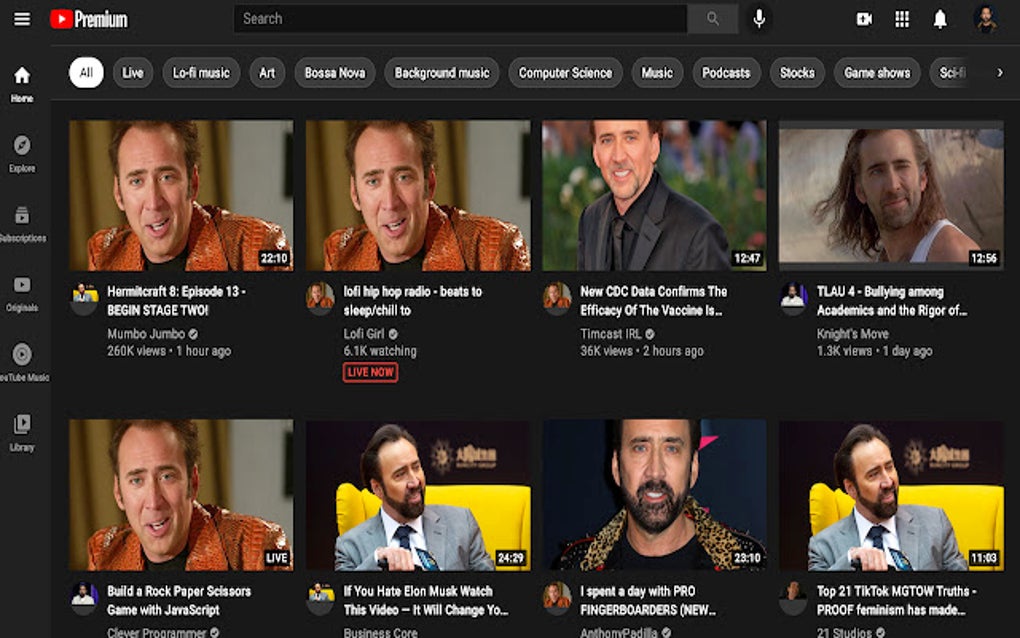Click AnthonyPadilla channel avatar

[x=557, y=598]
